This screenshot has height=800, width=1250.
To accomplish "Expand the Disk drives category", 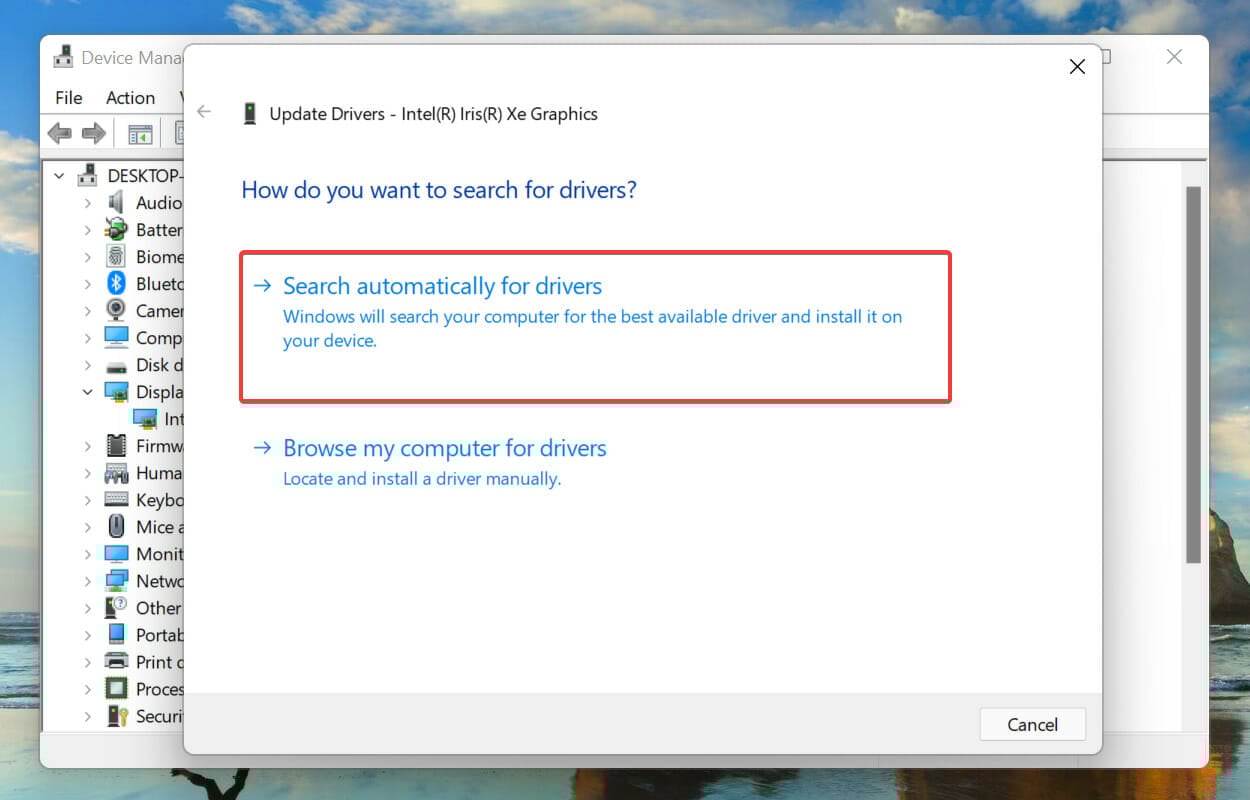I will point(88,365).
